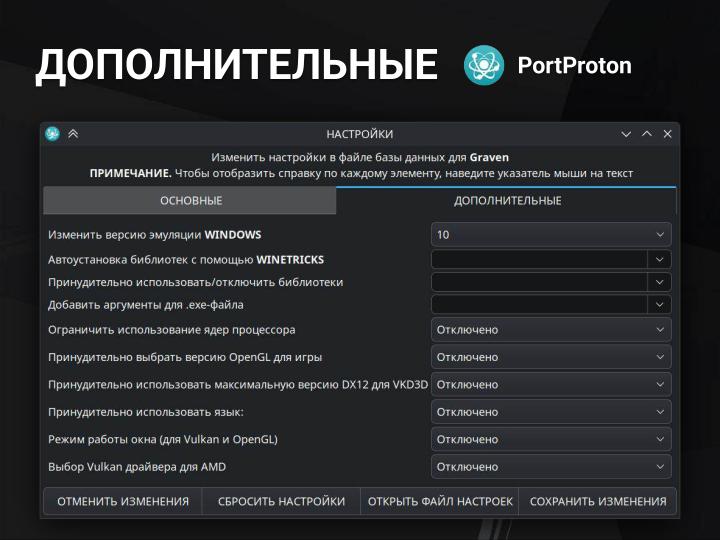Click the СБРОСИТЬ НАСТРОЙКИ button

click(281, 501)
